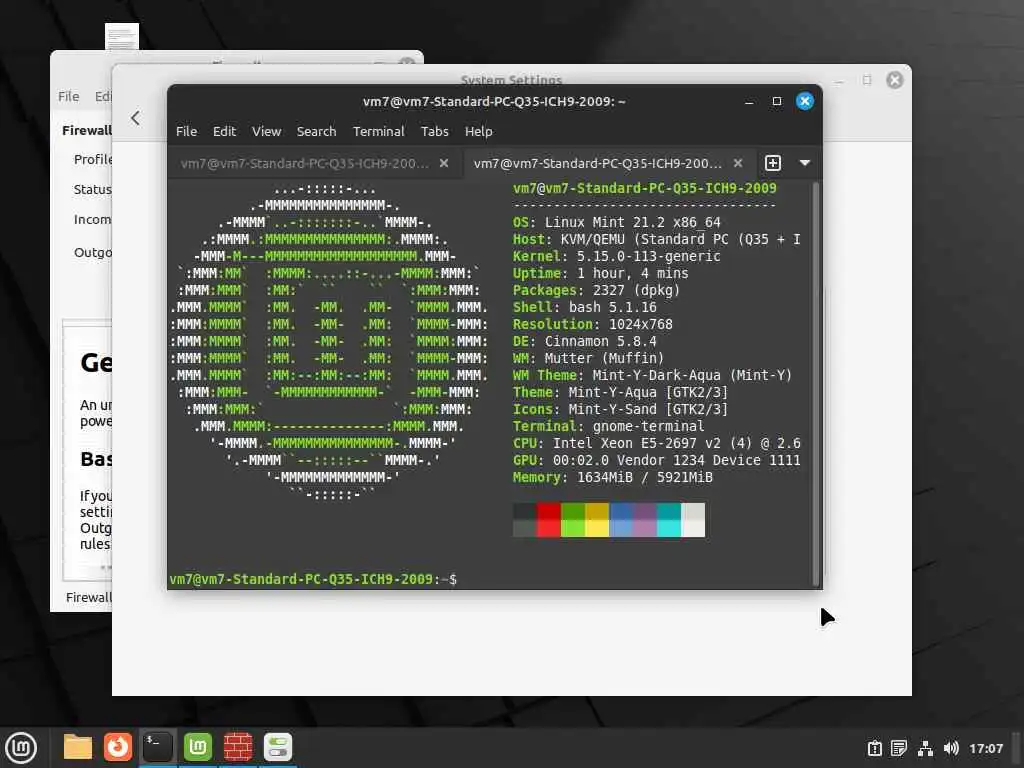Expand the tab list dropdown arrow

(x=805, y=163)
